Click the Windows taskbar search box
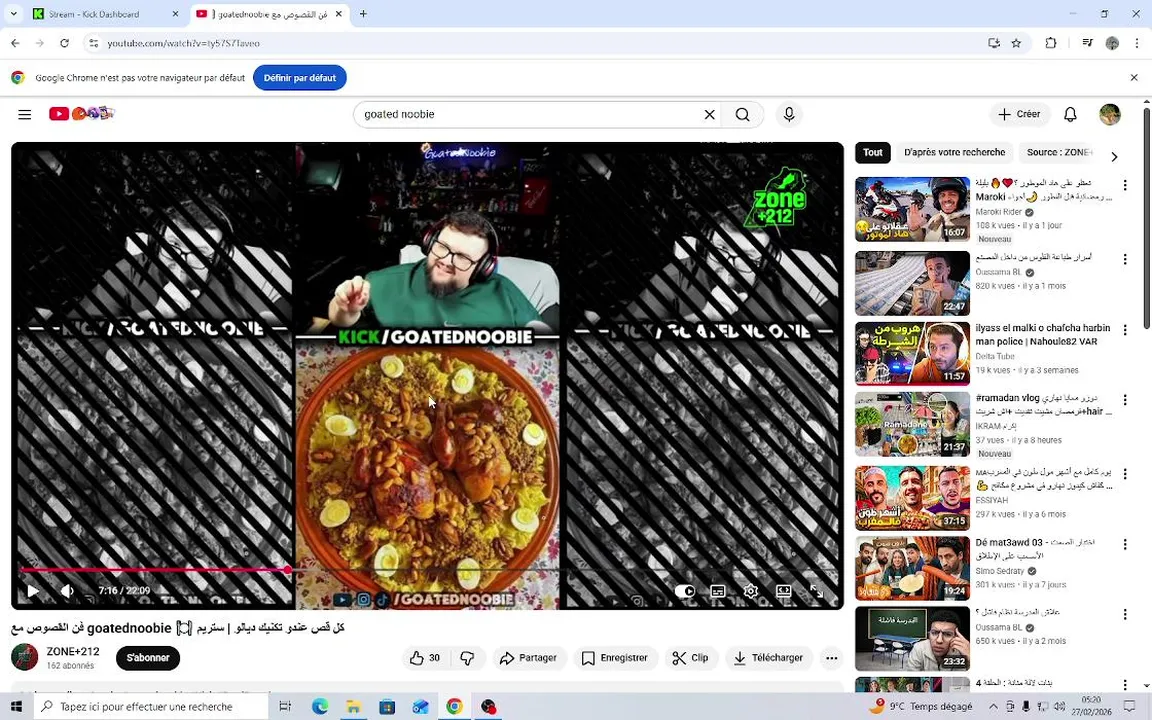The image size is (1152, 720). [x=151, y=706]
